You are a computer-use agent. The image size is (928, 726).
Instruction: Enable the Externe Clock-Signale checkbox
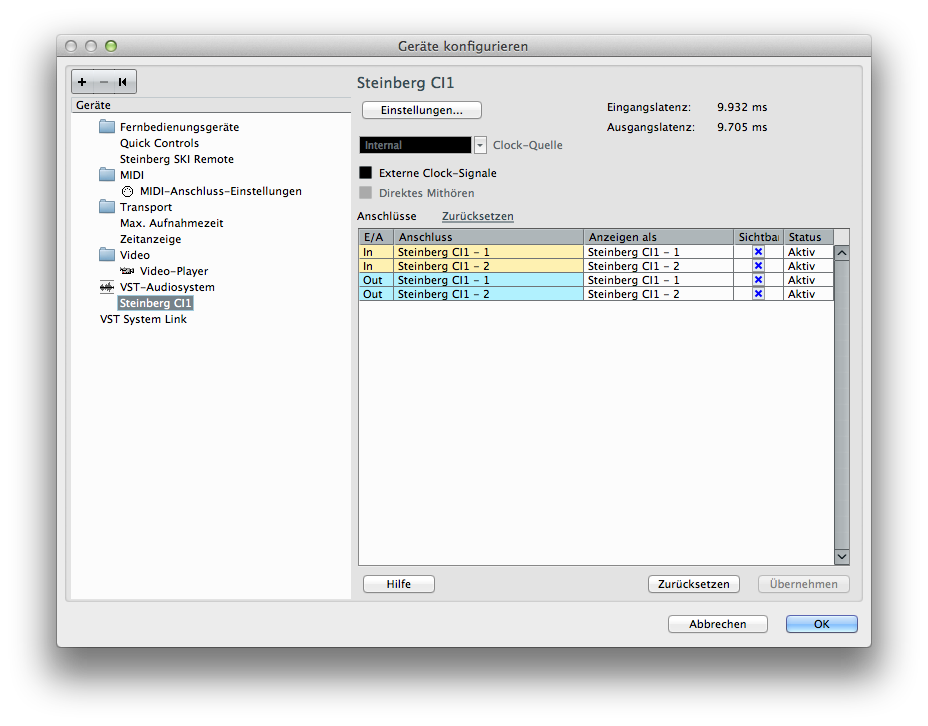366,173
